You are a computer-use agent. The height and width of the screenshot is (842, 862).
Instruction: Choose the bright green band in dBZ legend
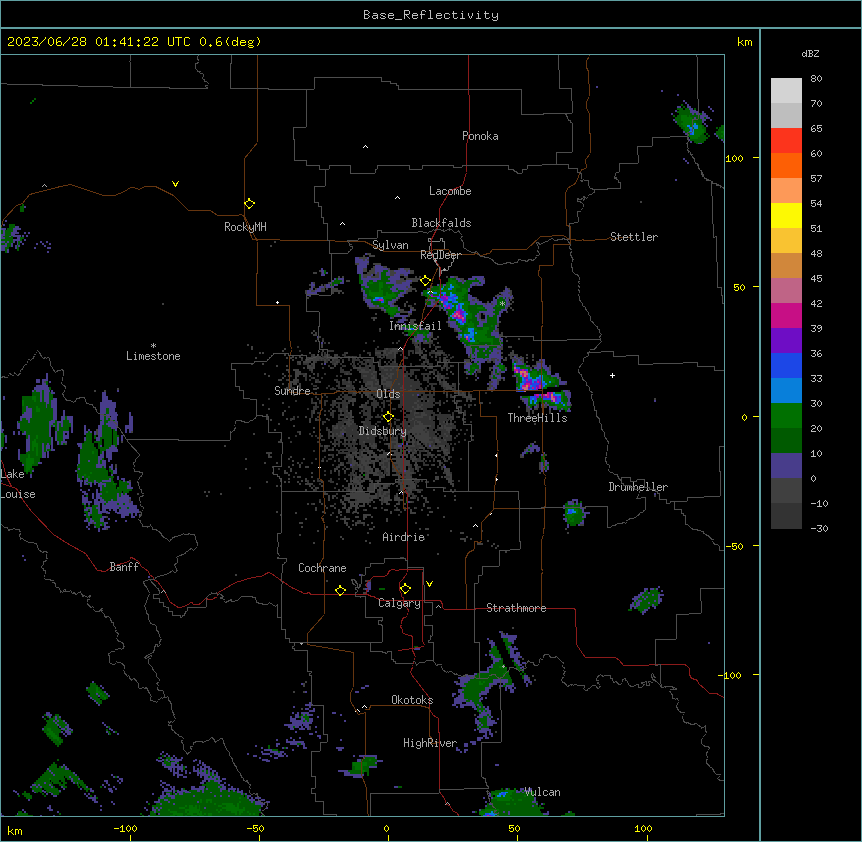786,416
